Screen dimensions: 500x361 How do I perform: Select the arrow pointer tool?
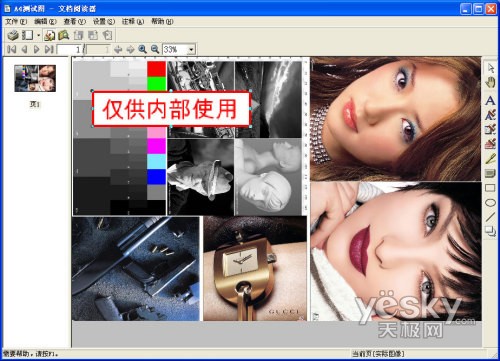pos(490,68)
